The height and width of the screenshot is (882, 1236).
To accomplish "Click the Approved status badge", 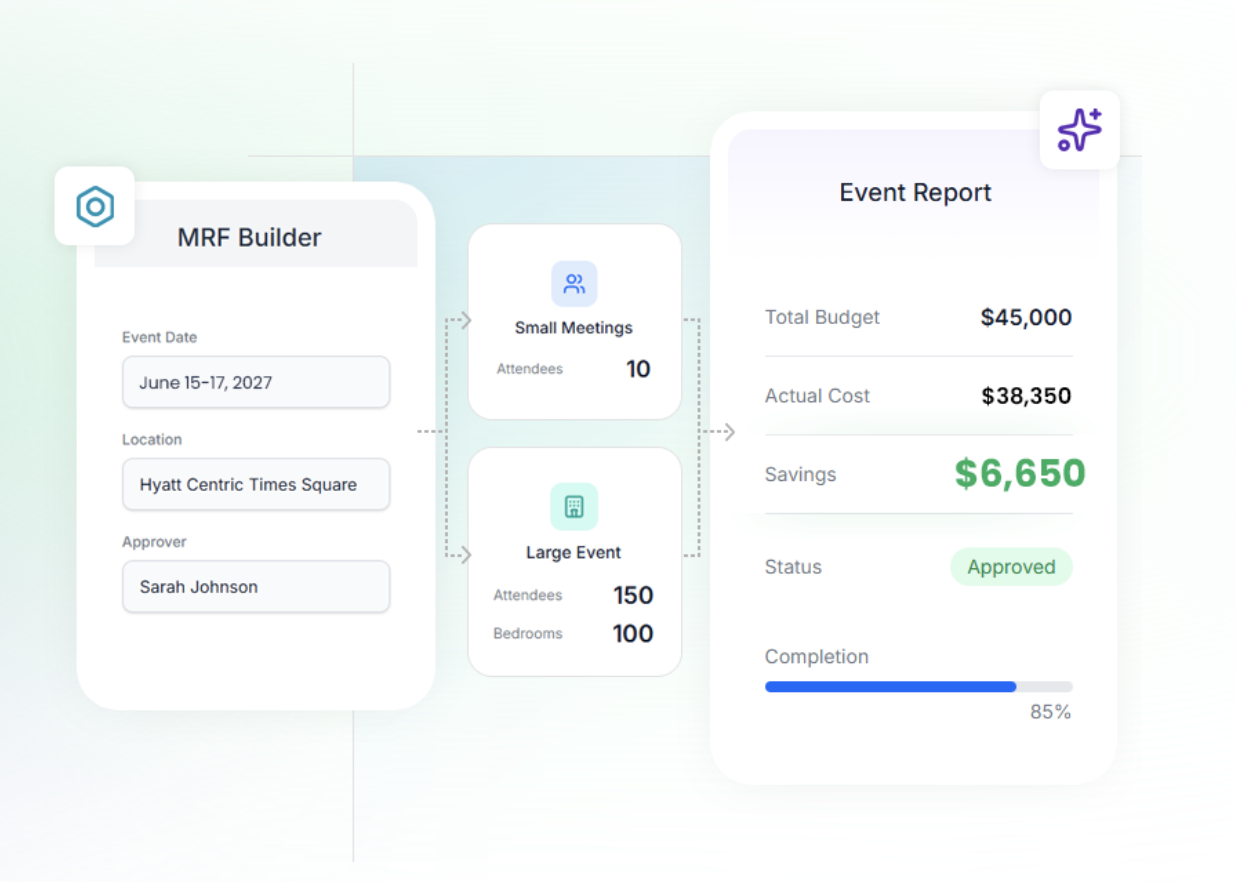I will [x=1011, y=567].
